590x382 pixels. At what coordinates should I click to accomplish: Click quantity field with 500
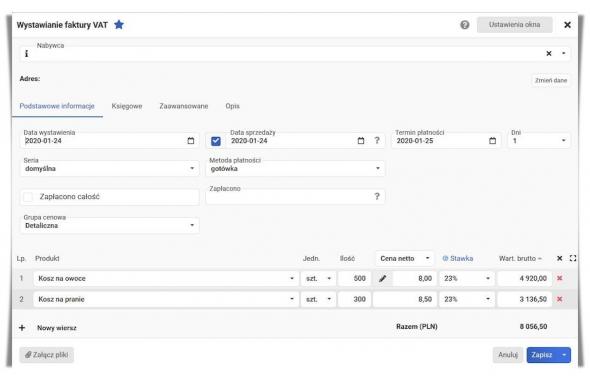(x=354, y=279)
